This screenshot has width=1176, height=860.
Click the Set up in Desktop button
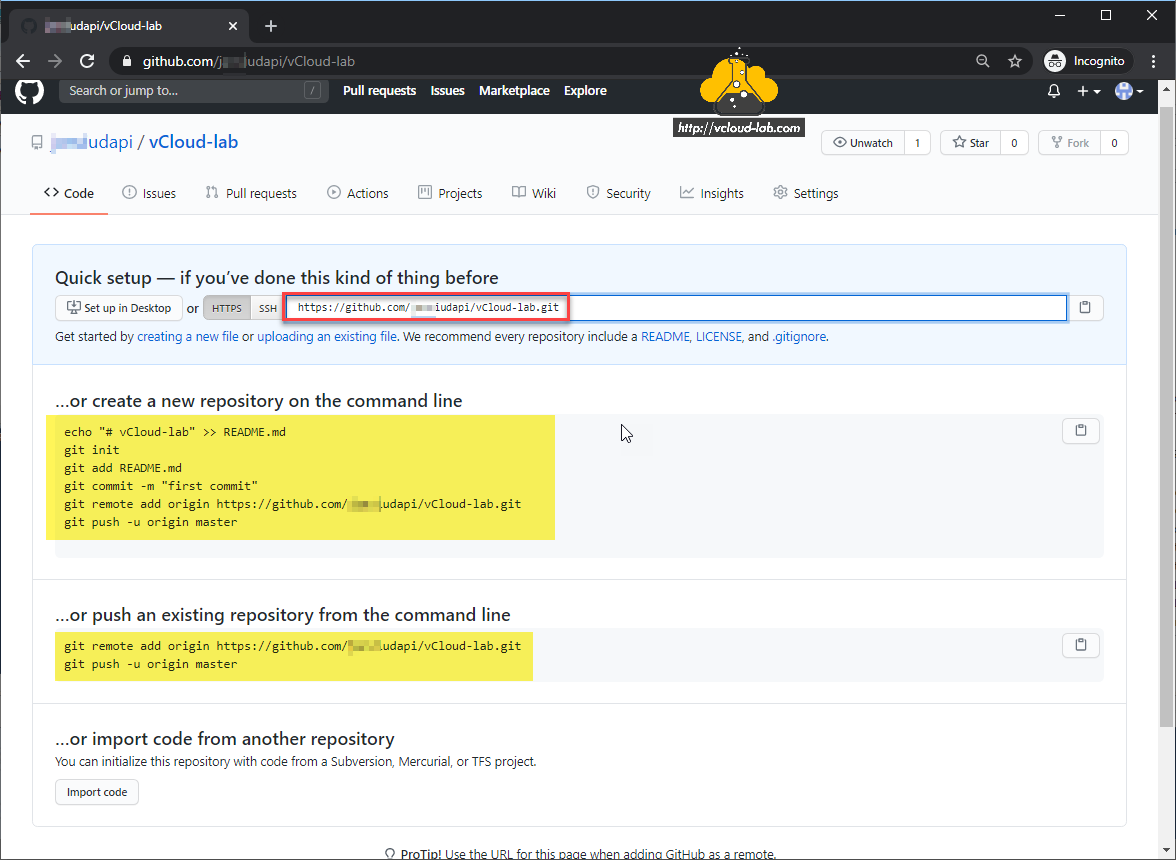coord(118,308)
